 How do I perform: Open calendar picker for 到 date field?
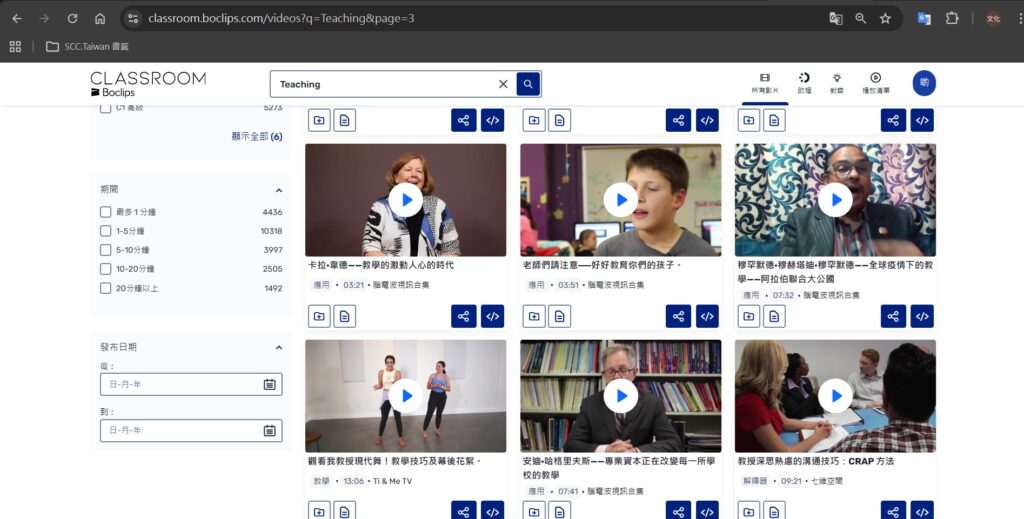[269, 430]
